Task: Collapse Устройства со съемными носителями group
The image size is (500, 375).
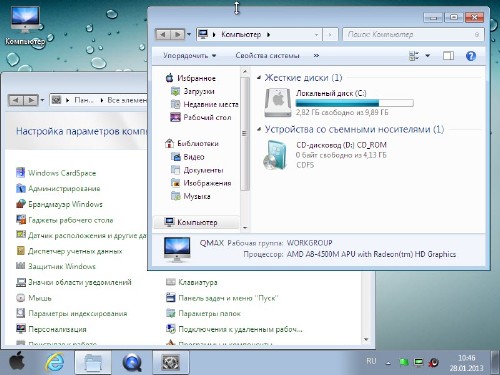Action: 259,129
